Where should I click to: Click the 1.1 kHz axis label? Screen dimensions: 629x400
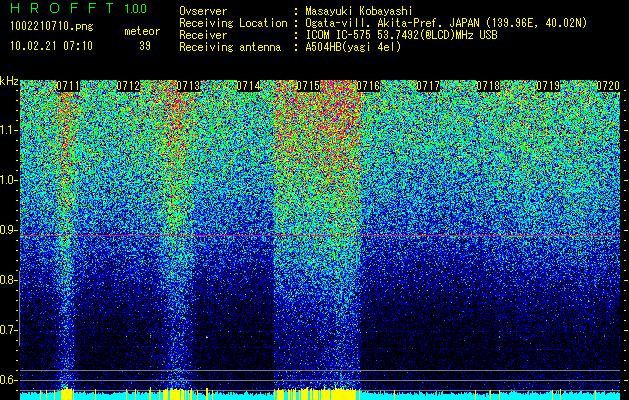point(9,130)
